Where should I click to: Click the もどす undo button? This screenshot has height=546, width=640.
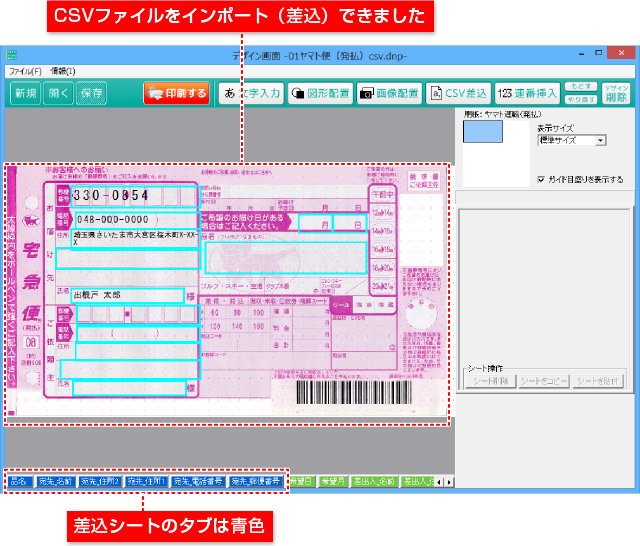(581, 87)
